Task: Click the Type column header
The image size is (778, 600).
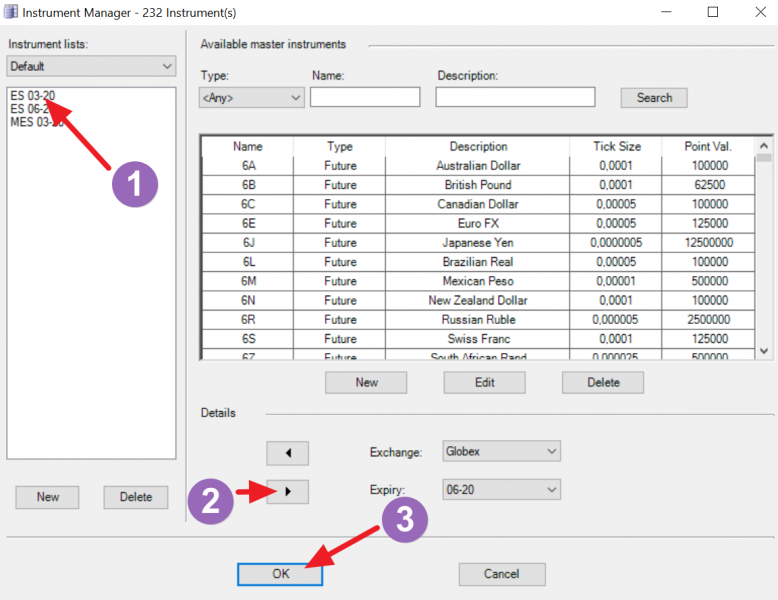Action: click(x=340, y=146)
